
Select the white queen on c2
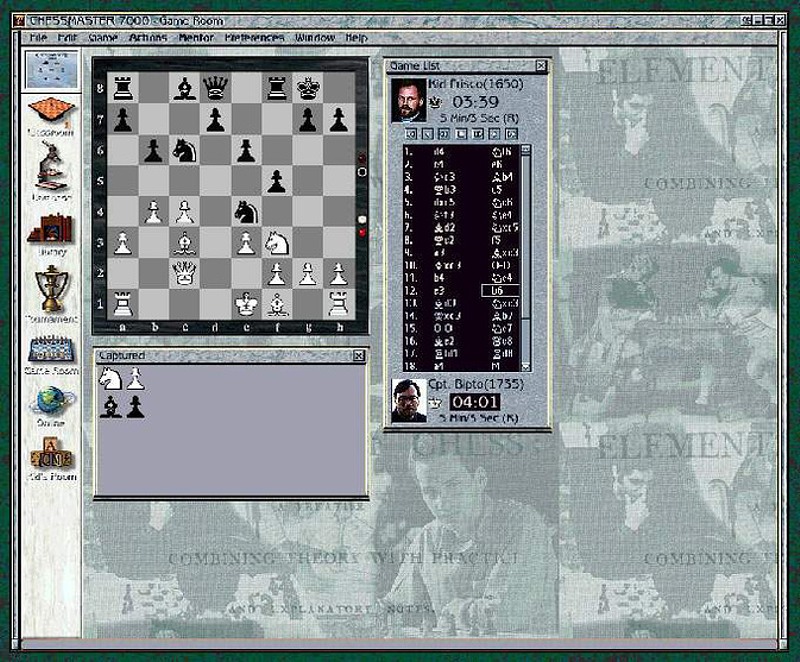point(184,272)
